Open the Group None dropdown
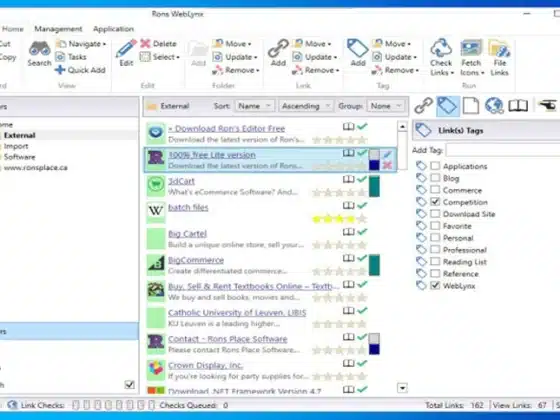 coord(386,106)
